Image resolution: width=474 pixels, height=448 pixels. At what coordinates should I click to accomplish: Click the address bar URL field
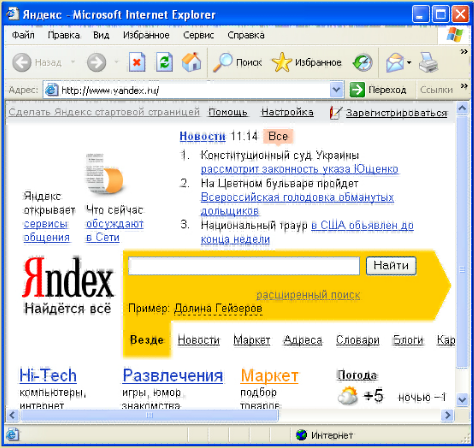pyautogui.click(x=193, y=90)
